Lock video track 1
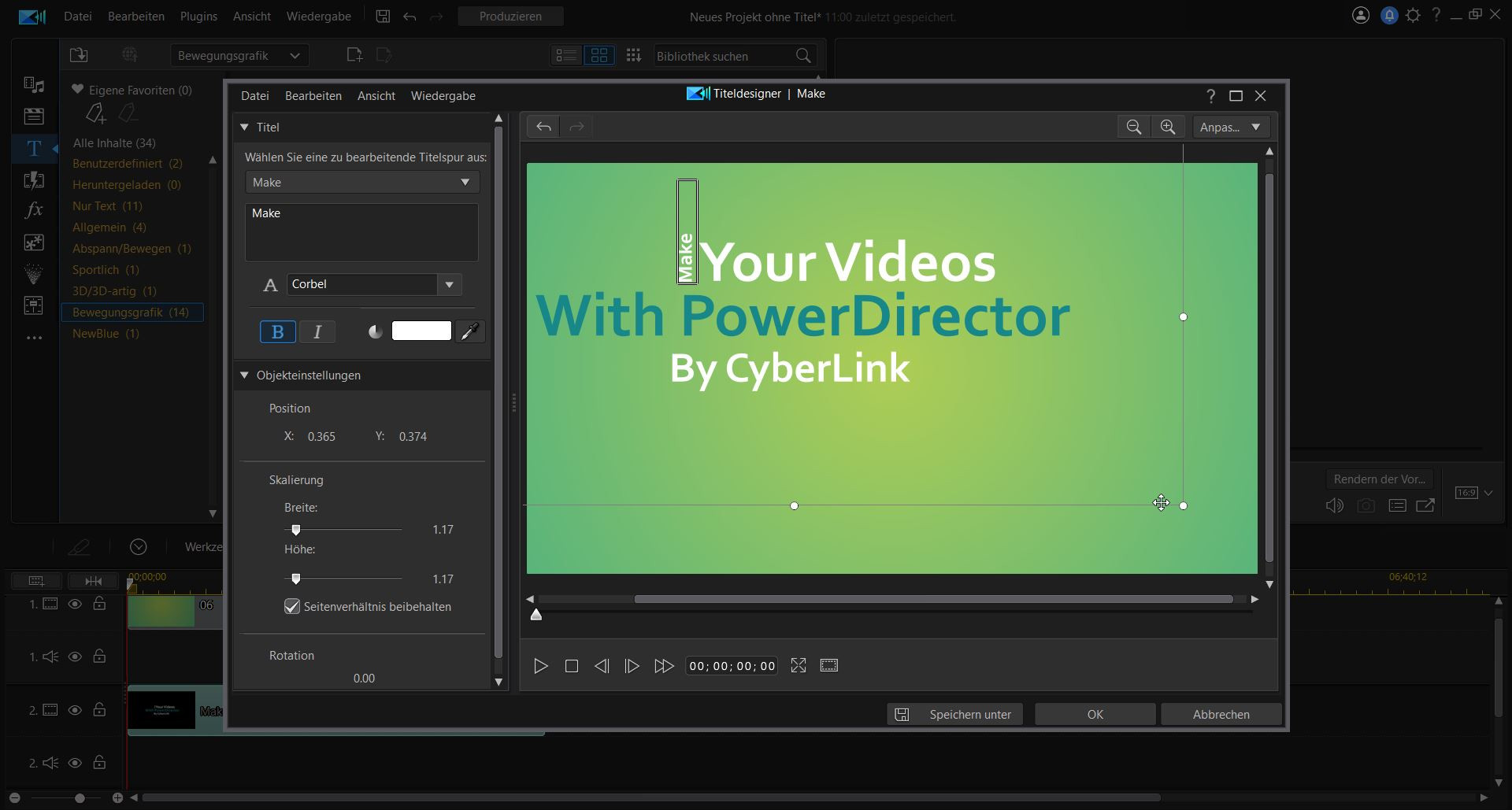Viewport: 1512px width, 810px height. 99,604
